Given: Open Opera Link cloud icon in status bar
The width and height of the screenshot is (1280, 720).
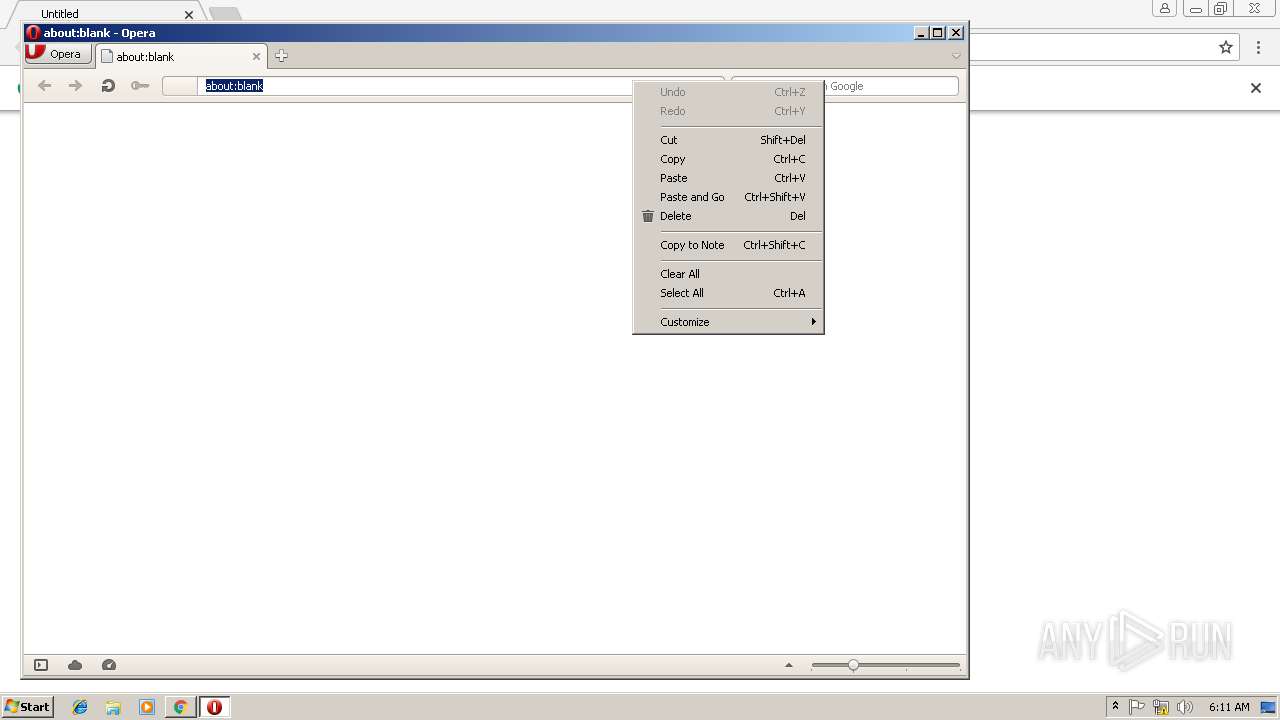Looking at the screenshot, I should pyautogui.click(x=75, y=665).
